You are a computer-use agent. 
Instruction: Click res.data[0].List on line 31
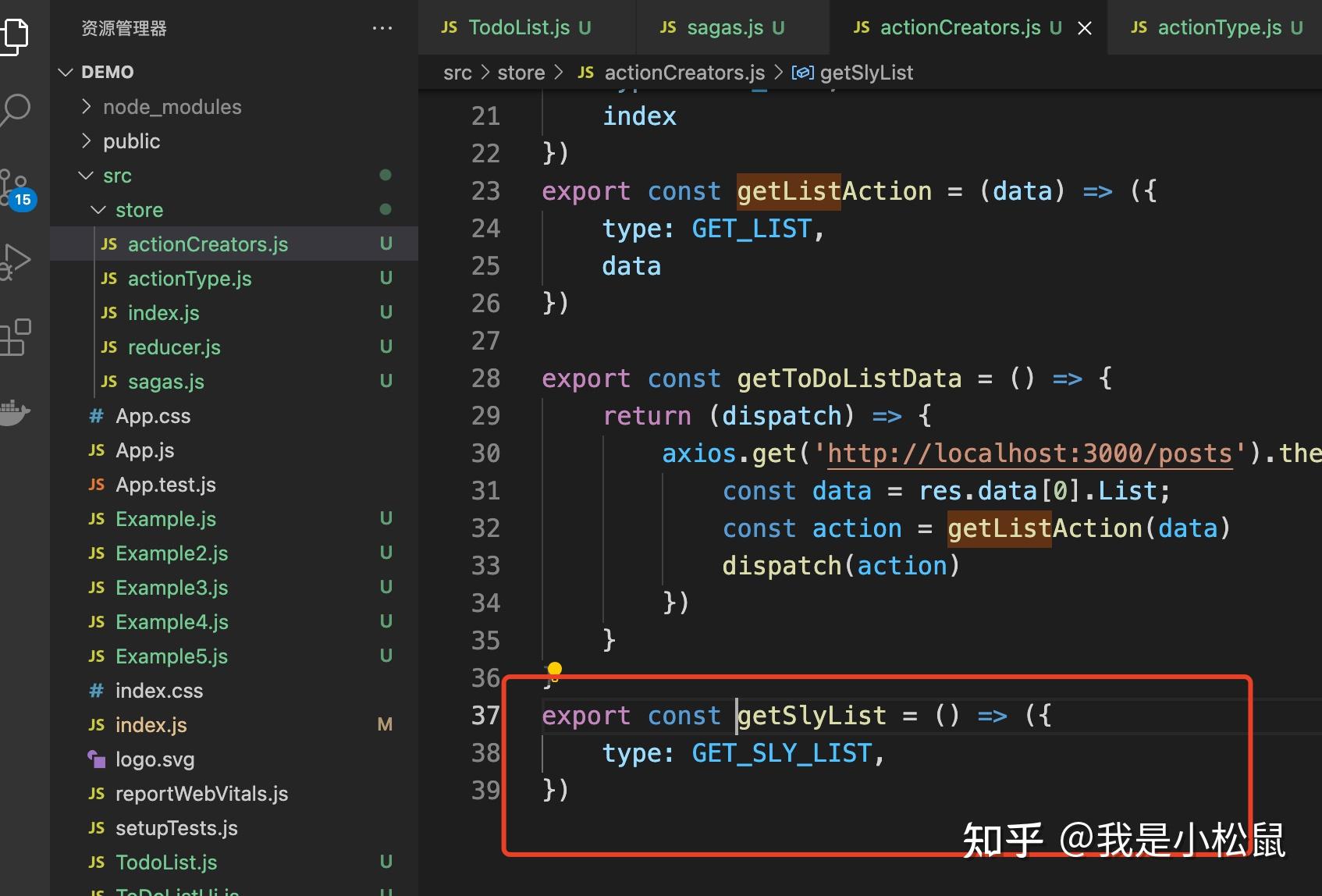coord(1038,491)
